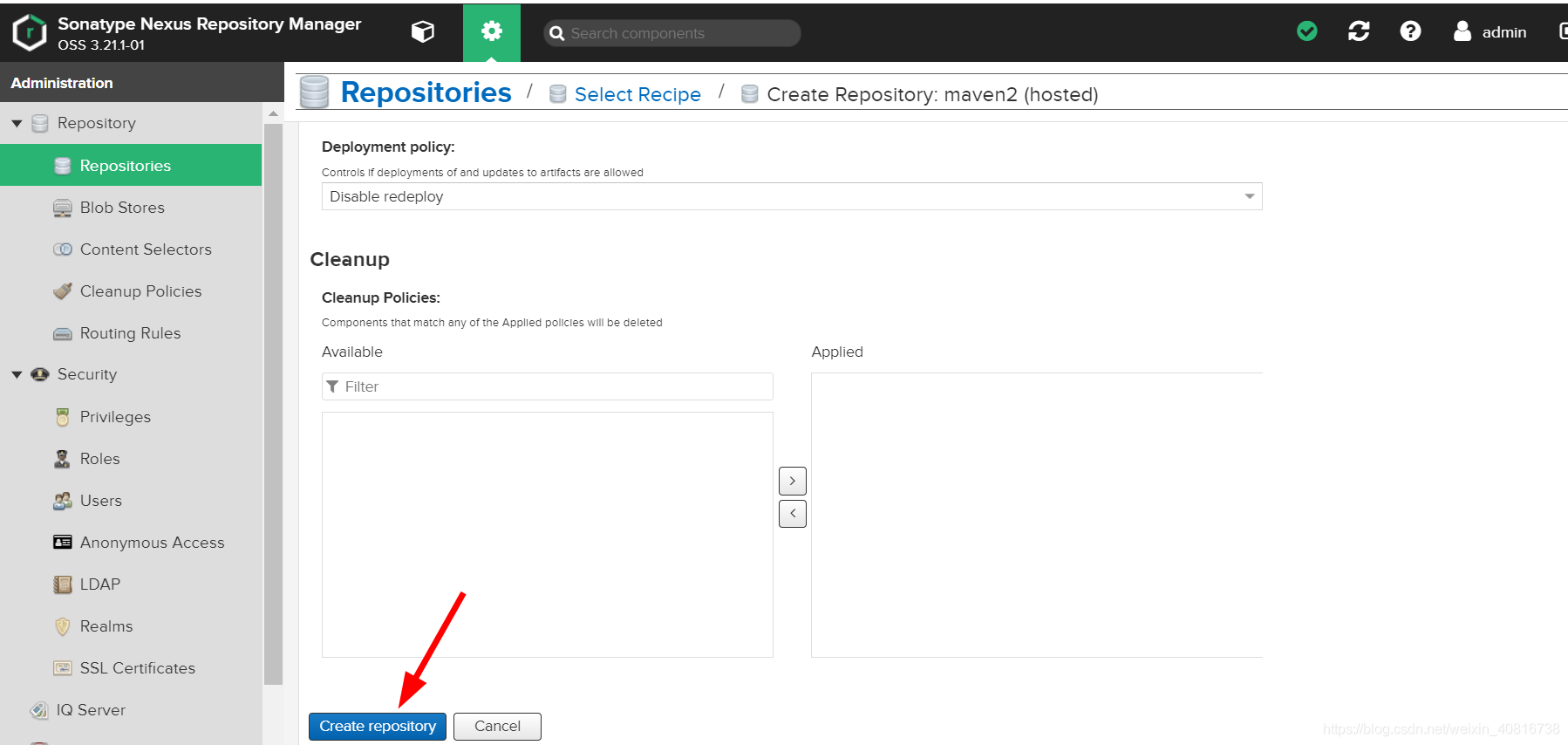Check the green system status icon

click(1307, 31)
